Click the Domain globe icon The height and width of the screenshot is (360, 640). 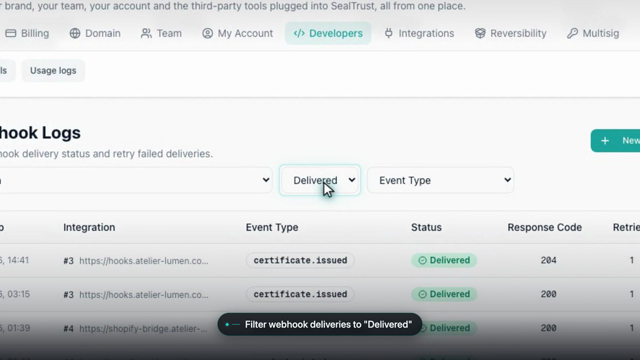pyautogui.click(x=75, y=33)
